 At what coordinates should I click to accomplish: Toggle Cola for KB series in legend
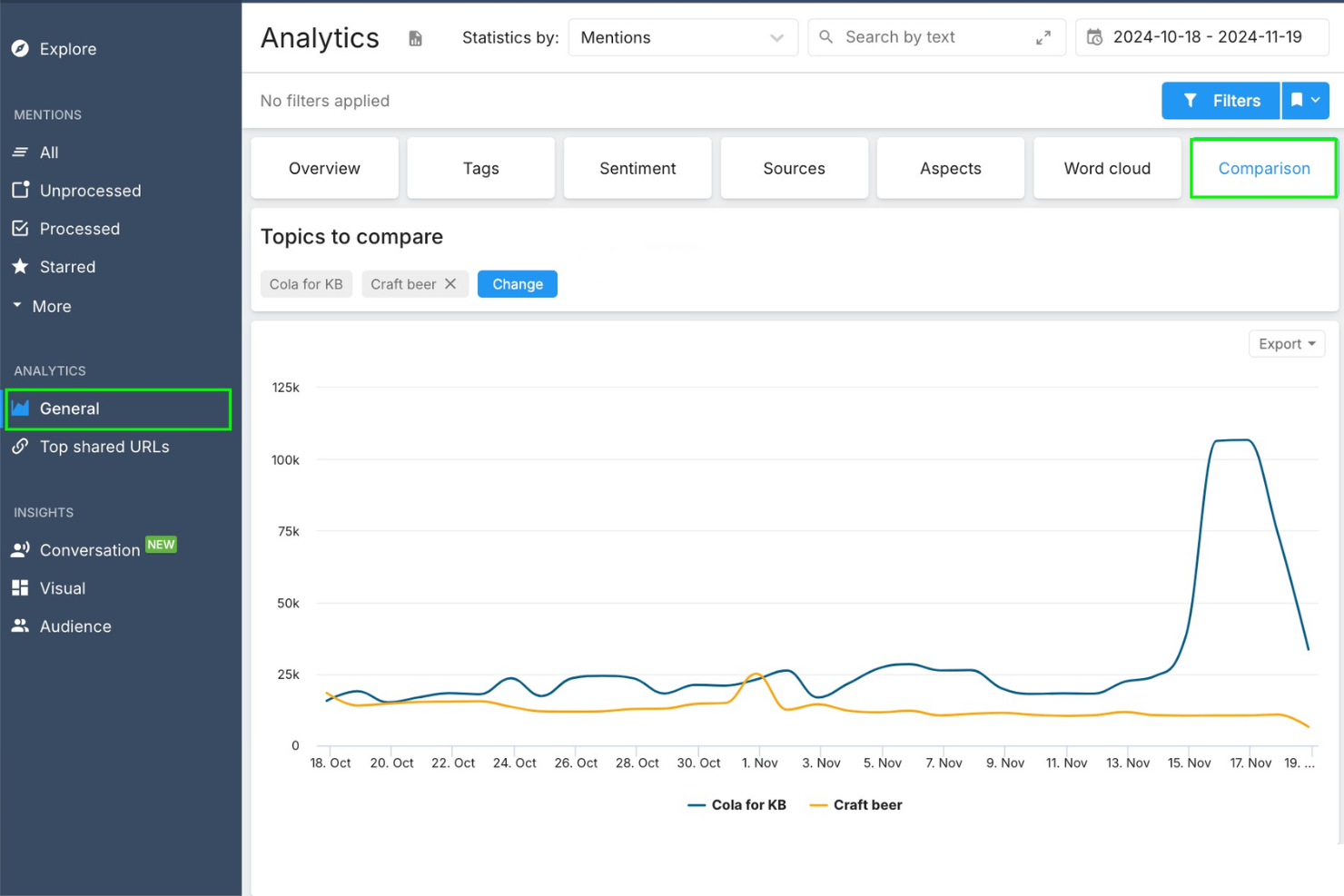(737, 805)
